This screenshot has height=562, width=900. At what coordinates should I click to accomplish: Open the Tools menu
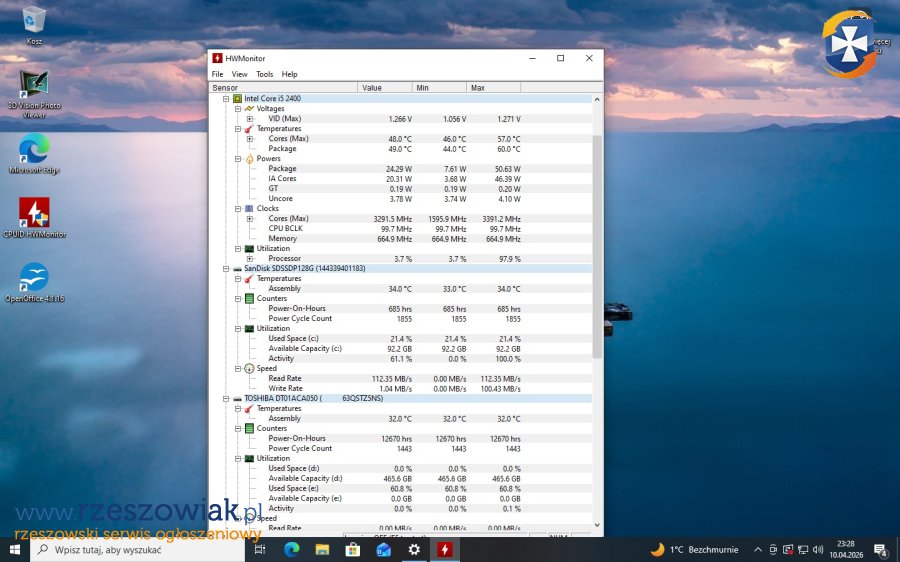(264, 74)
